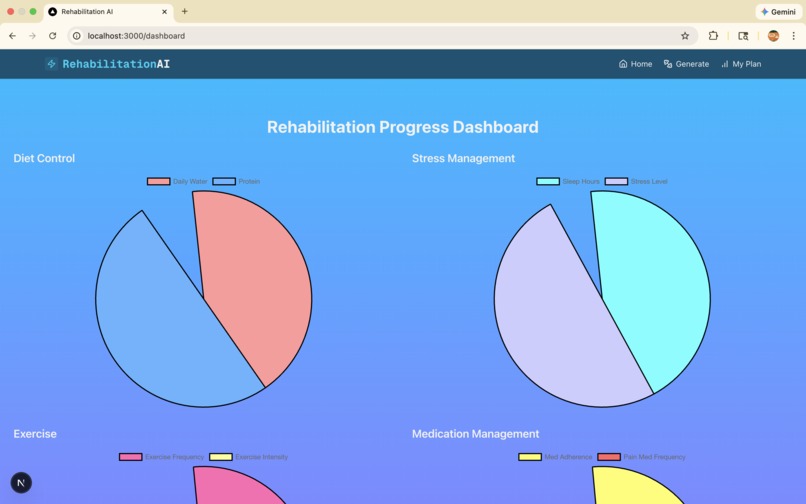806x504 pixels.
Task: Click the Gemini button
Action: [x=778, y=11]
